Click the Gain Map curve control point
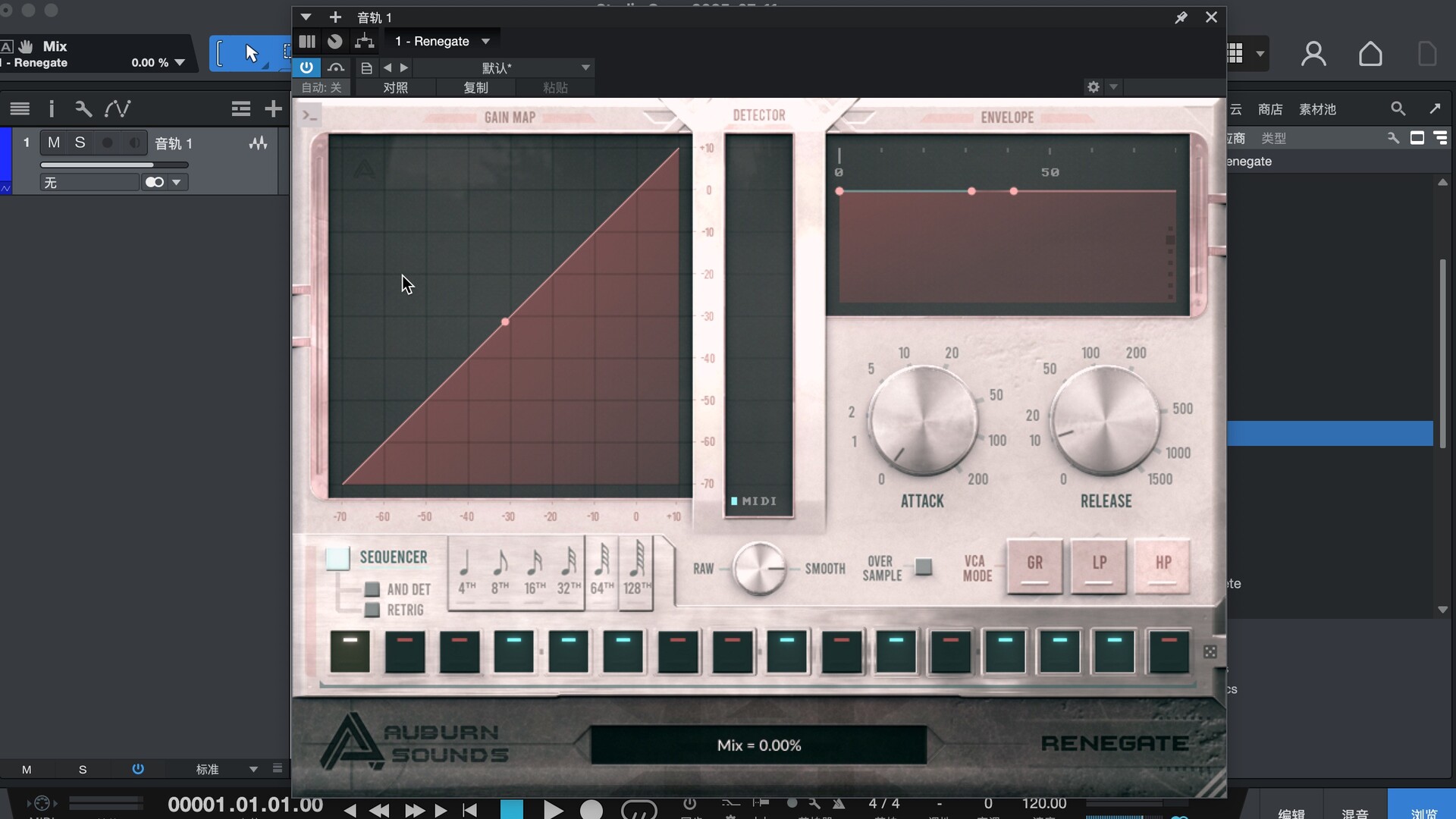The height and width of the screenshot is (819, 1456). click(x=505, y=322)
